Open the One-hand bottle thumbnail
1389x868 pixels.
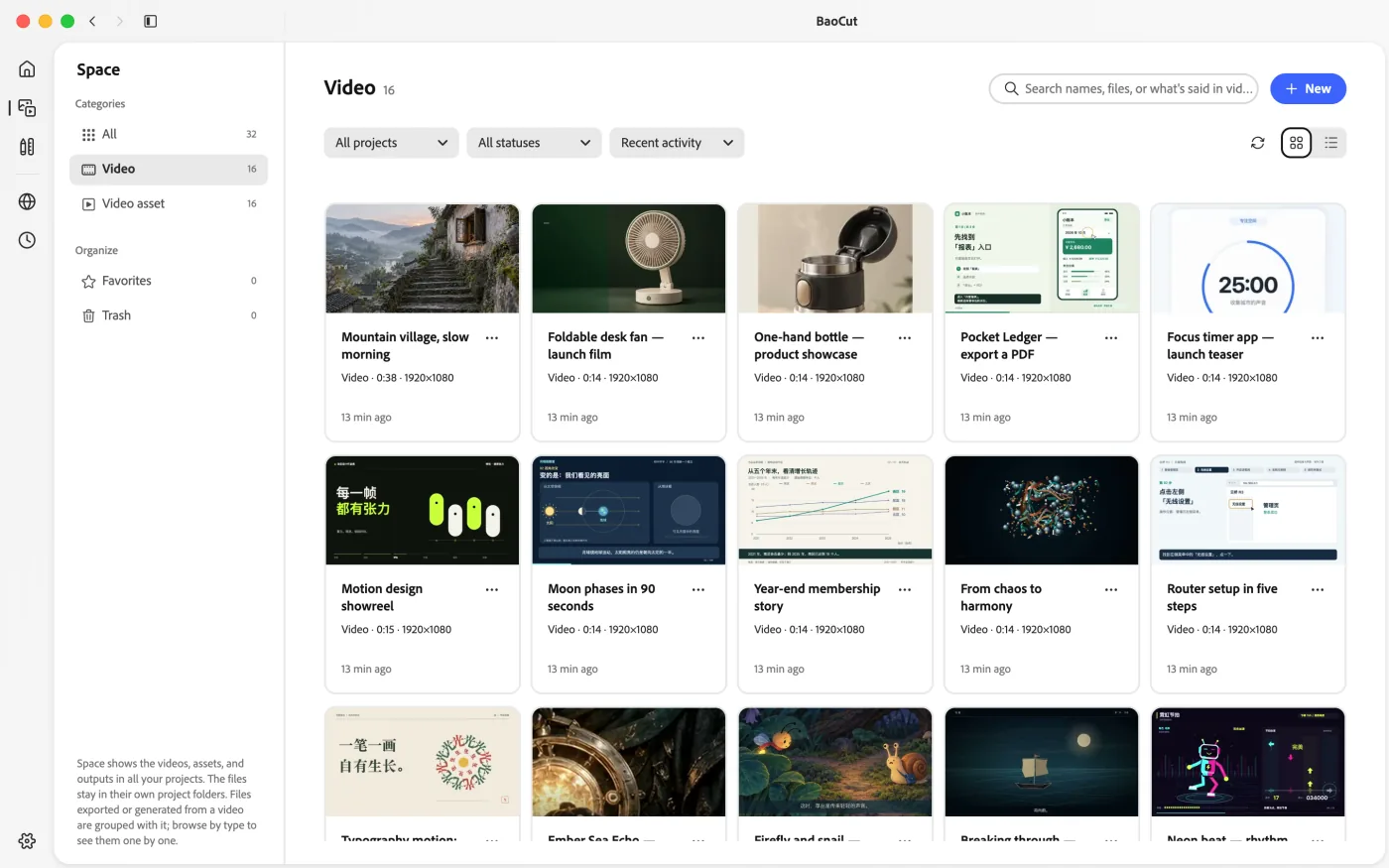click(835, 259)
